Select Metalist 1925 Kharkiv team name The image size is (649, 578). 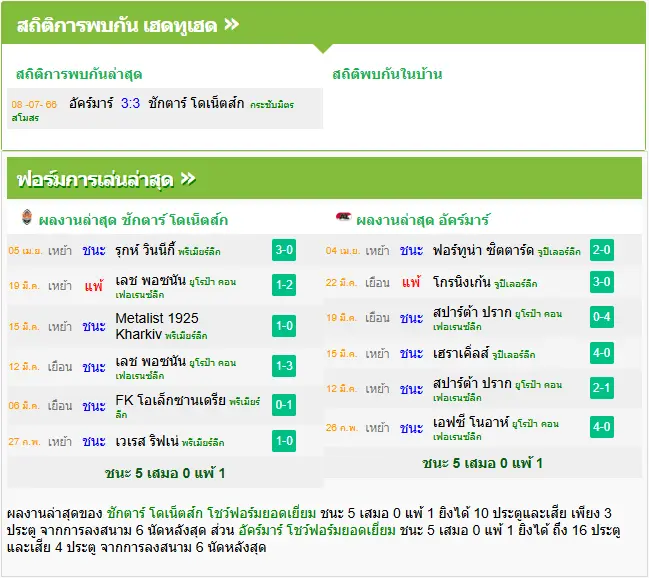point(157,326)
